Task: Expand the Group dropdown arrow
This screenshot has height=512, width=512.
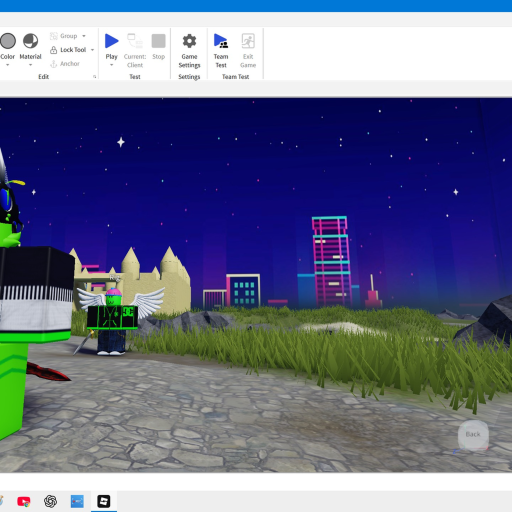Action: (x=84, y=36)
